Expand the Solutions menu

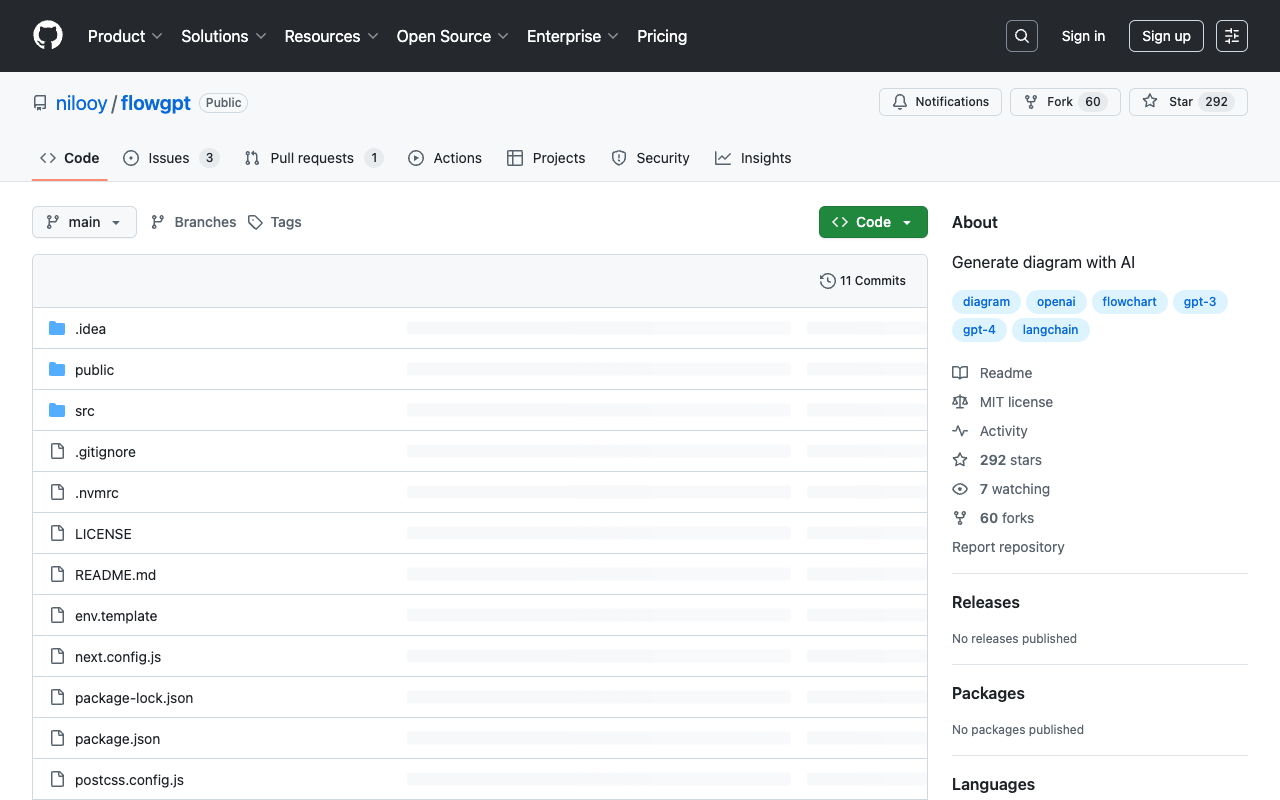click(223, 36)
